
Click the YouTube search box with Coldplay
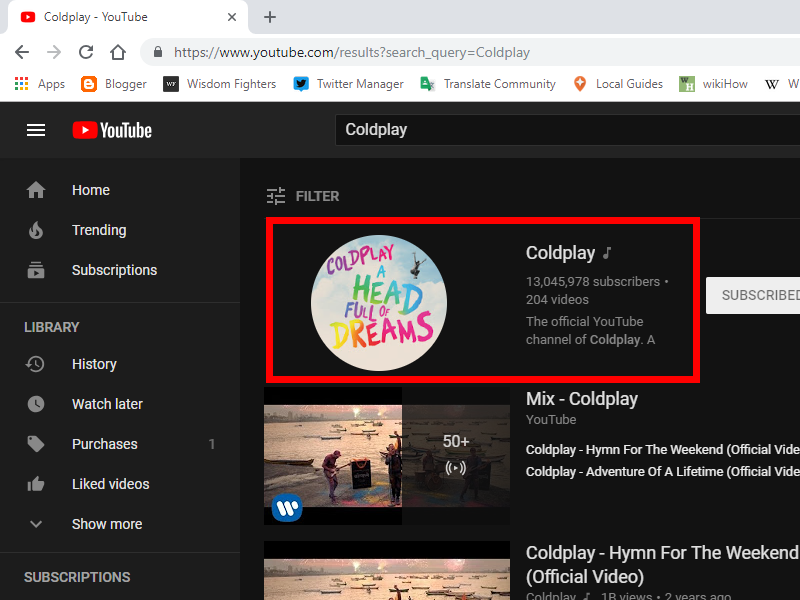click(x=567, y=130)
